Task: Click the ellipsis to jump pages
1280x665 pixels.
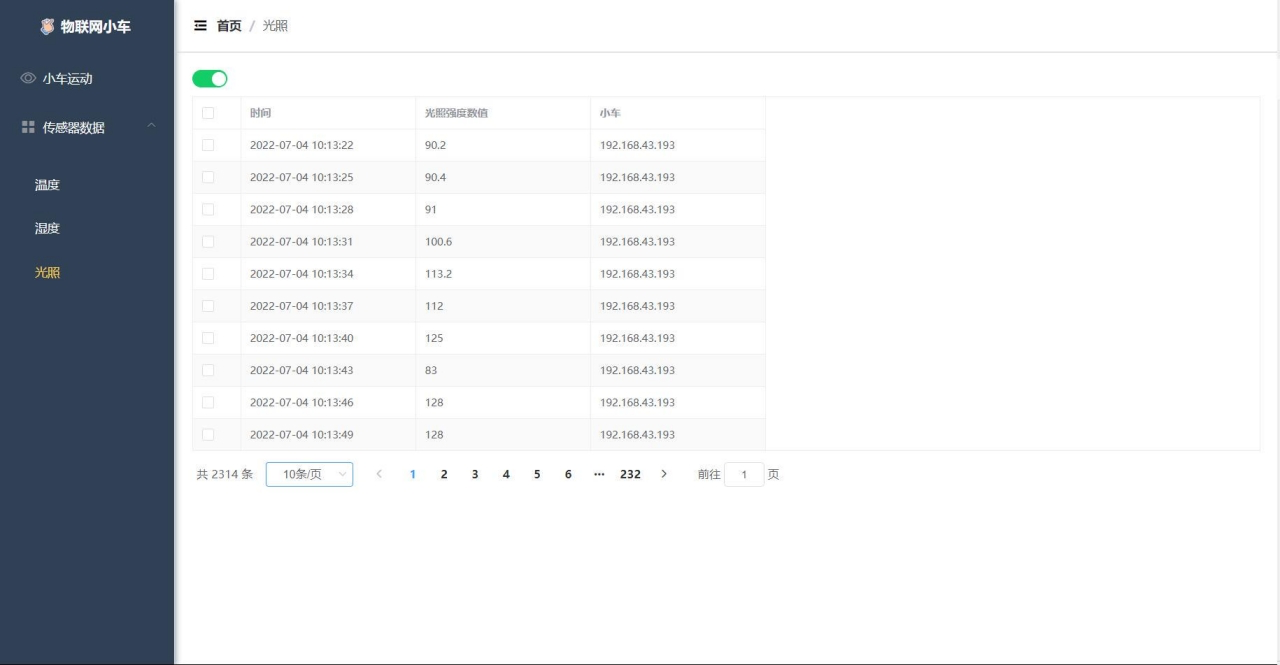Action: coord(599,474)
